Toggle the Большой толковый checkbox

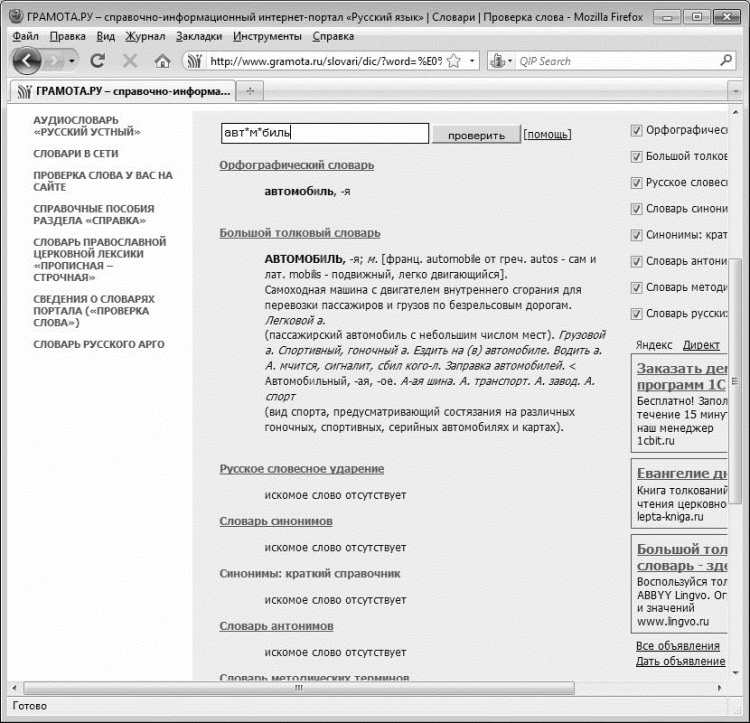pos(636,157)
